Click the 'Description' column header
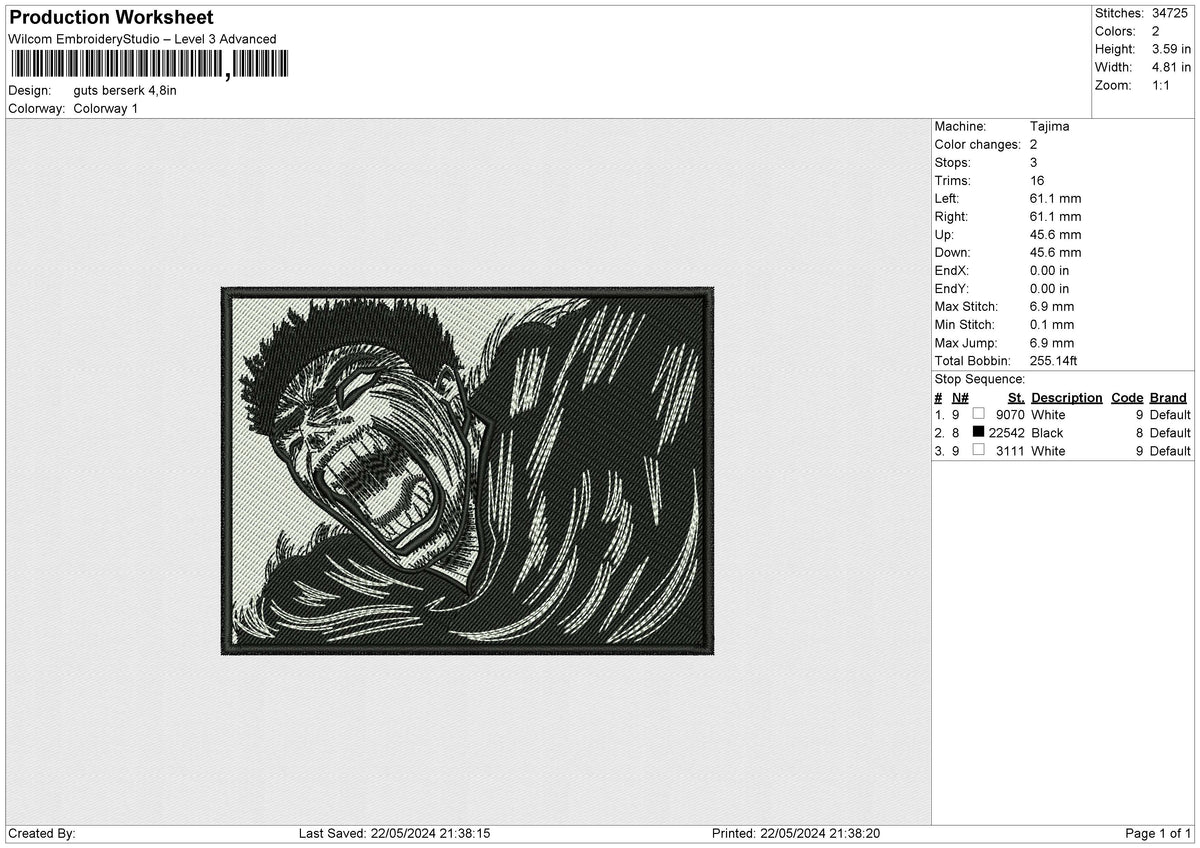 [x=1067, y=397]
